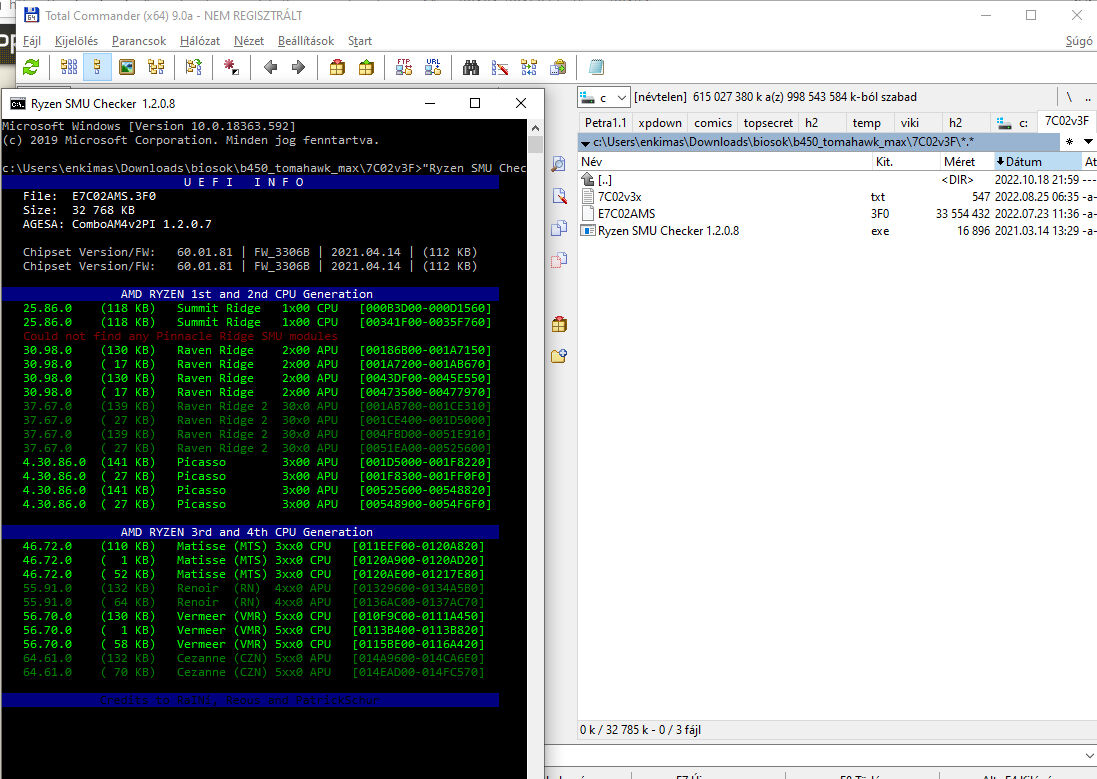Open the drive selection dropdown showing c

pyautogui.click(x=604, y=97)
